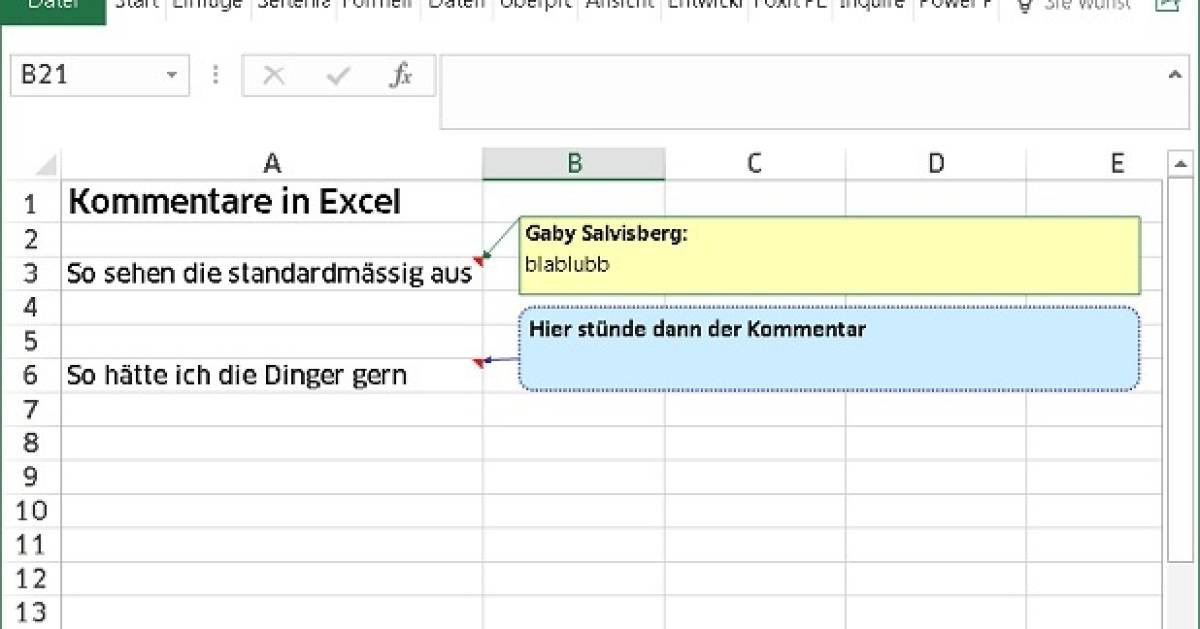Click the formula bar Enter checkmark icon
This screenshot has height=629, width=1200.
click(x=339, y=76)
